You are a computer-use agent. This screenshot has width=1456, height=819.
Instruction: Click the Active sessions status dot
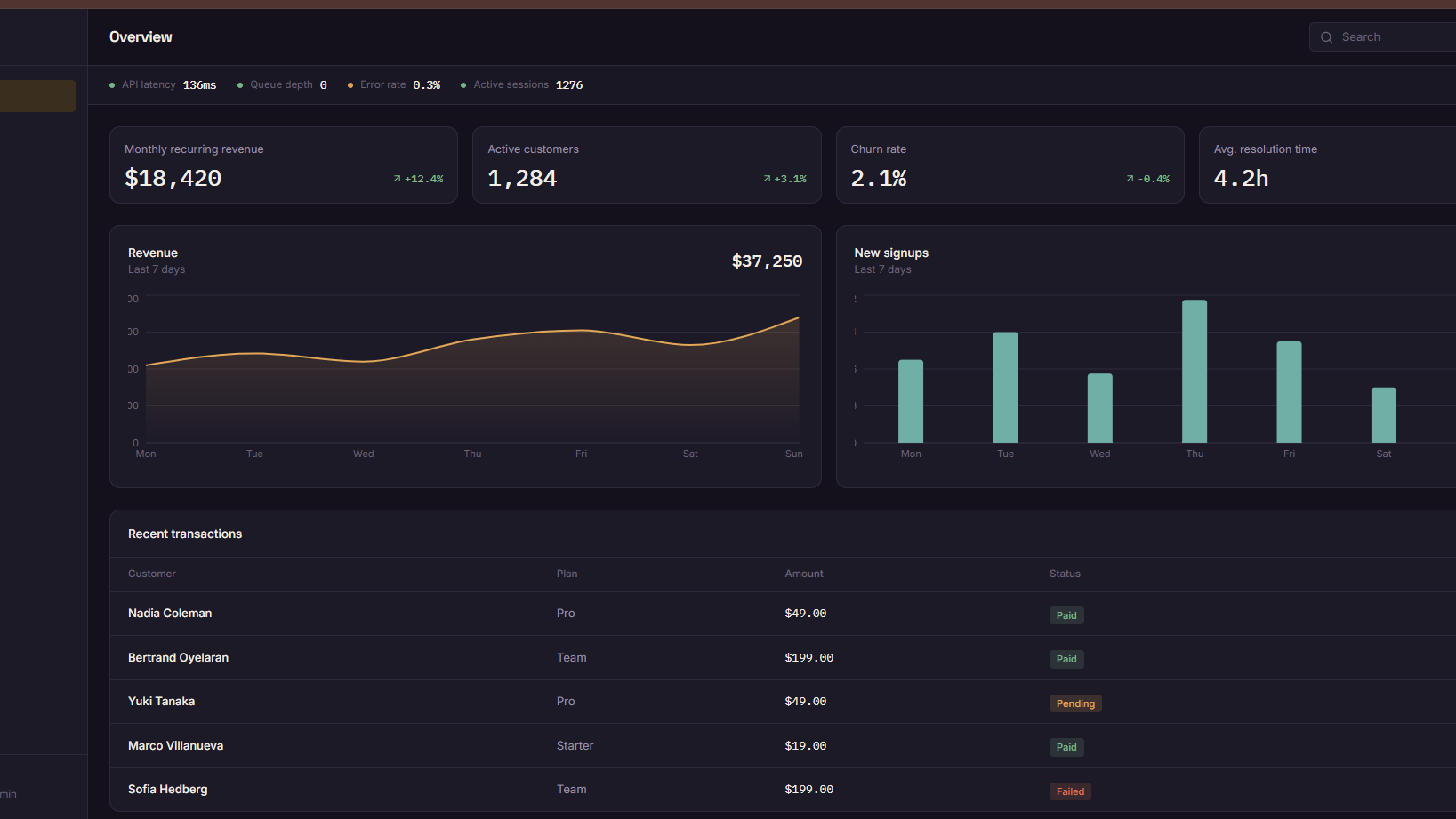463,85
